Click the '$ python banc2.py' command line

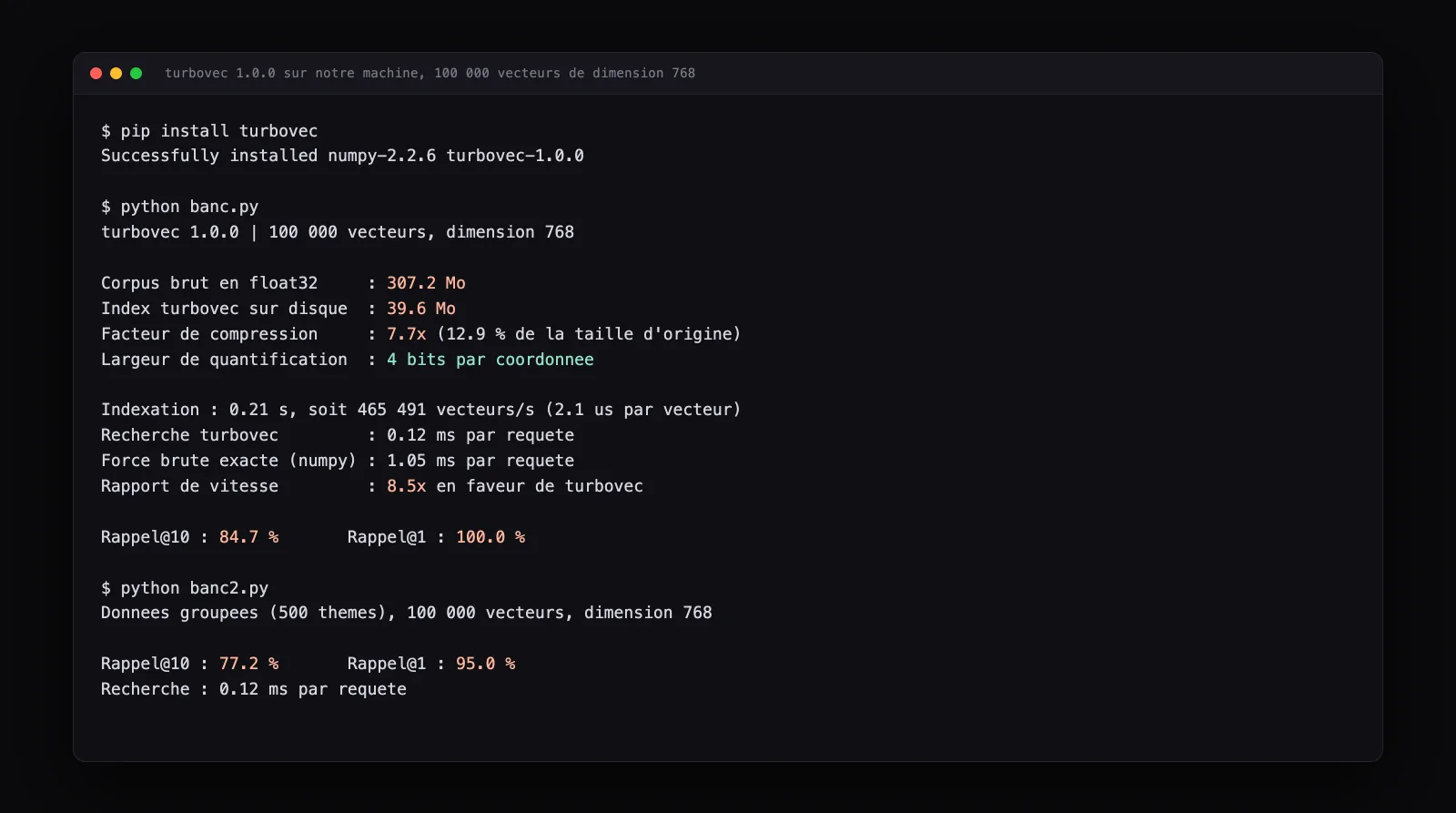tap(185, 588)
